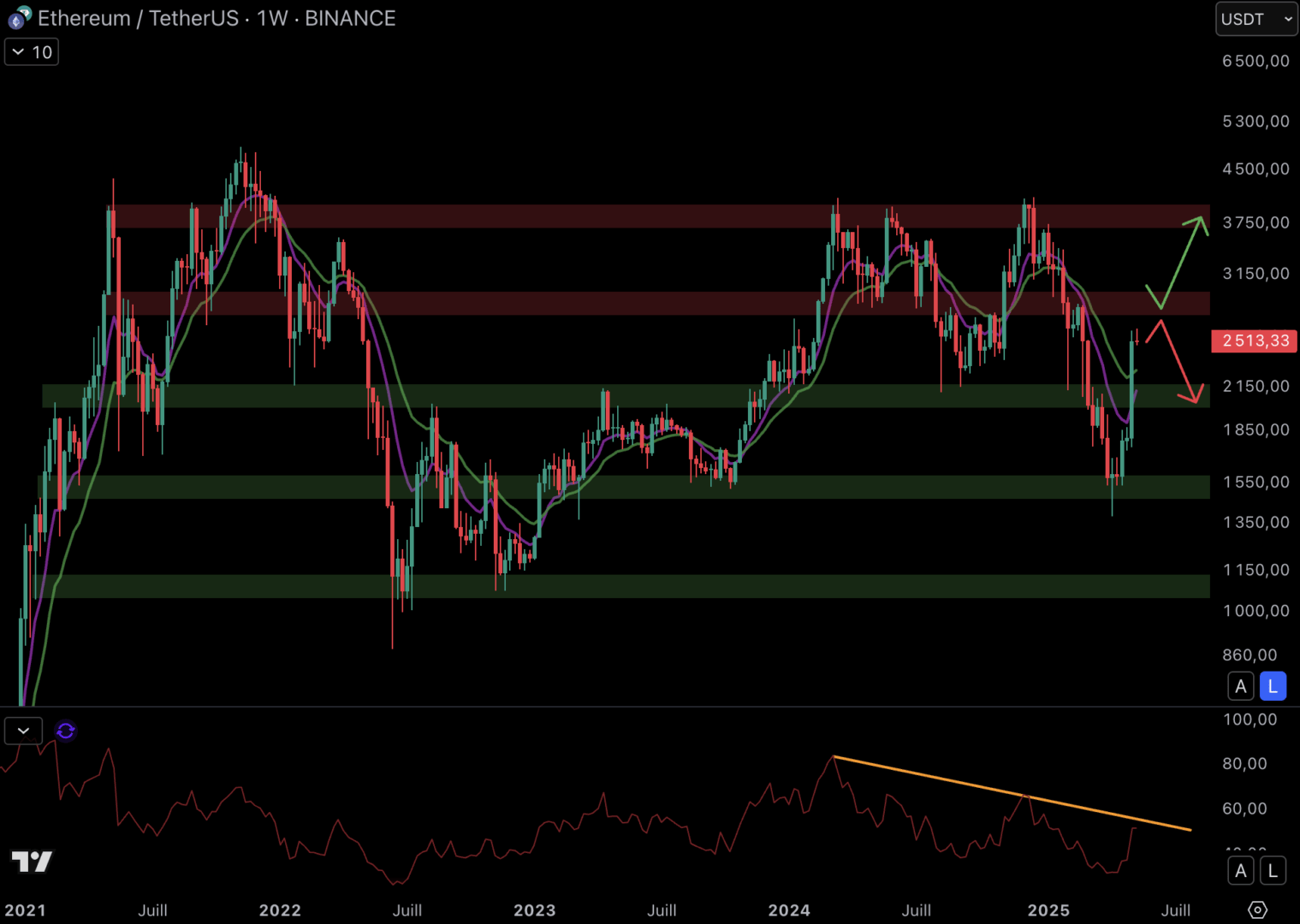Screen dimensions: 1300x924
Task: Click the 1 850,00 price scale label
Action: point(1255,429)
